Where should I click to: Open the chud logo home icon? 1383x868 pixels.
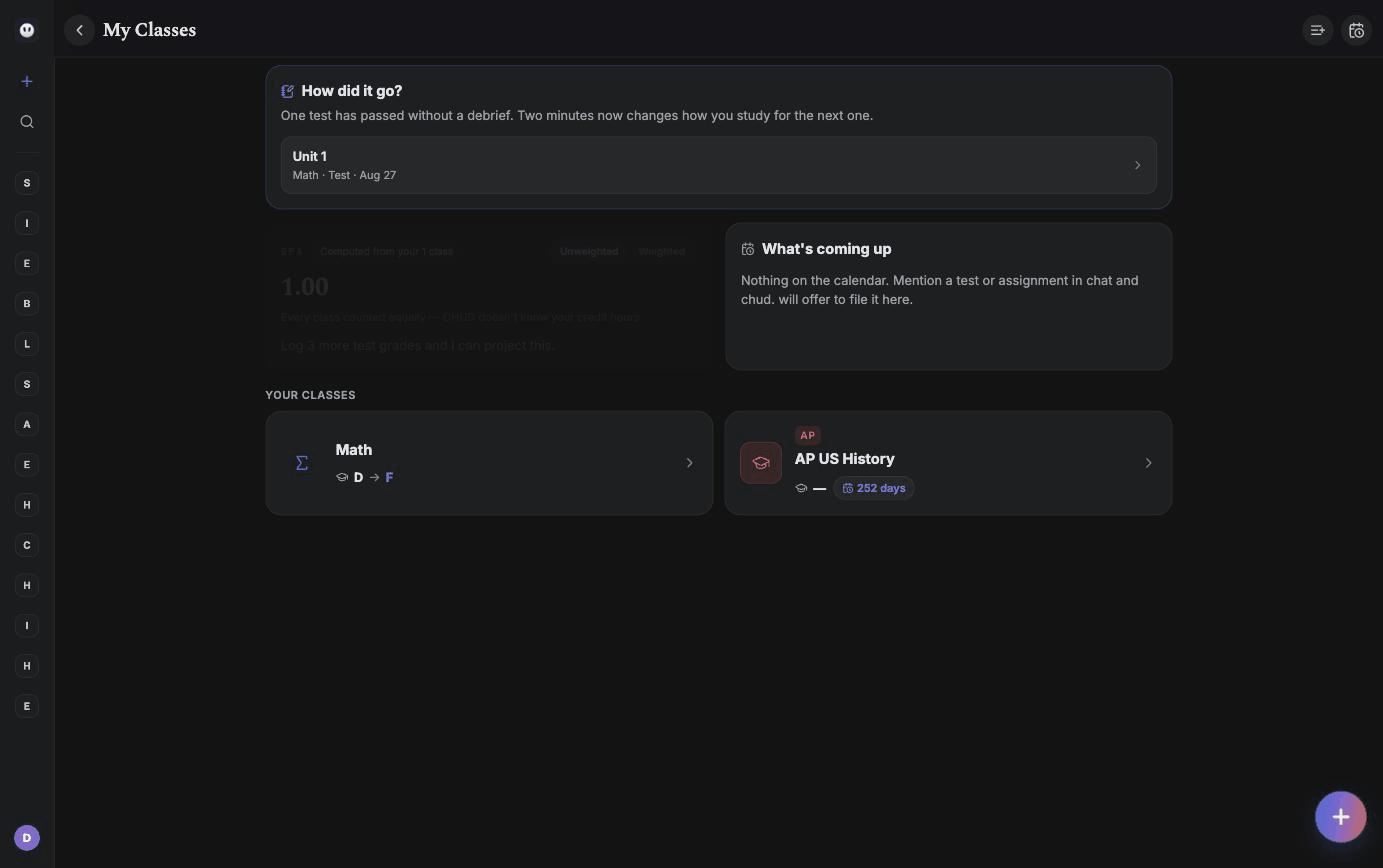click(x=27, y=30)
